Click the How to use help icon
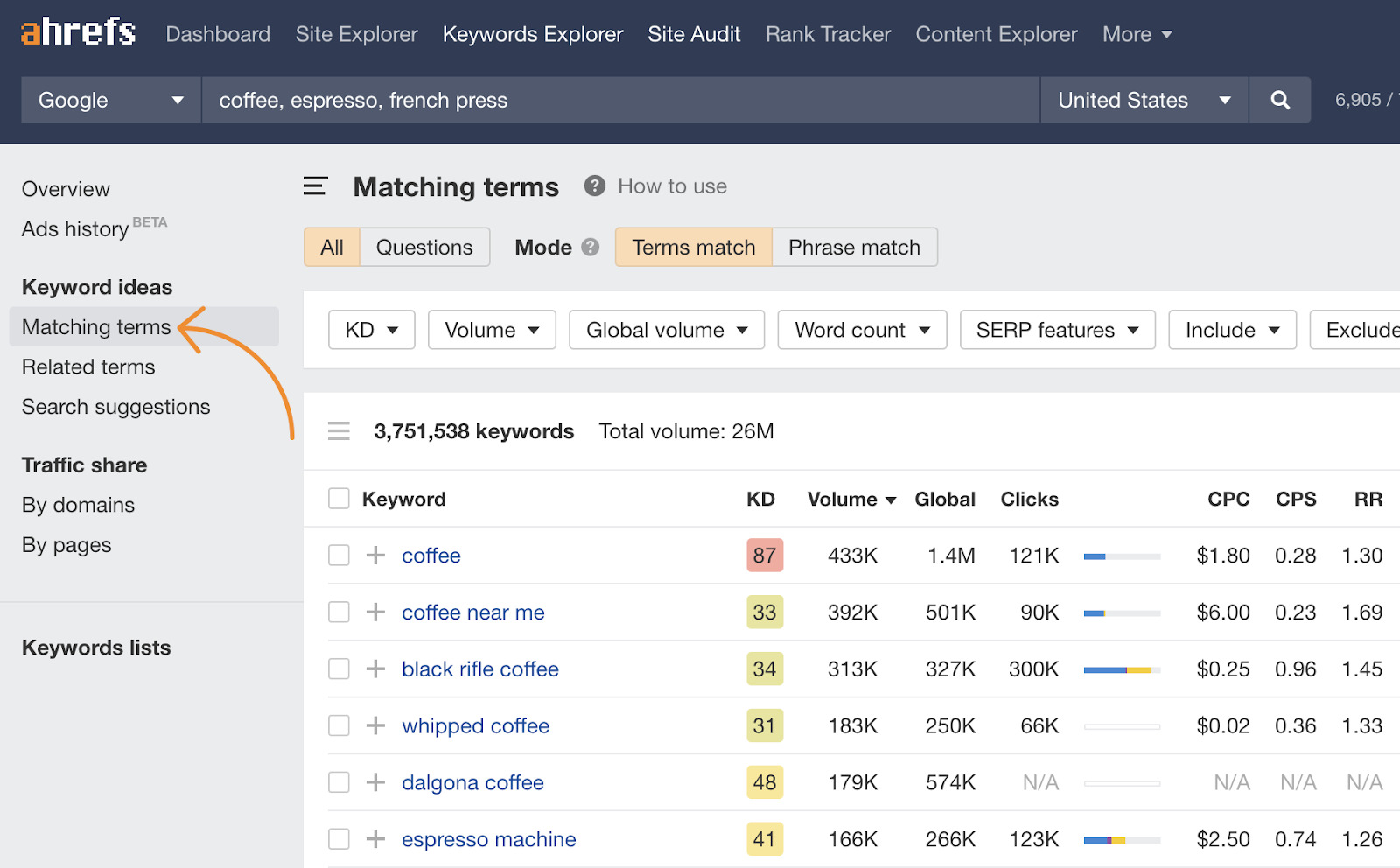Screen dimensions: 1400x868 (x=595, y=186)
